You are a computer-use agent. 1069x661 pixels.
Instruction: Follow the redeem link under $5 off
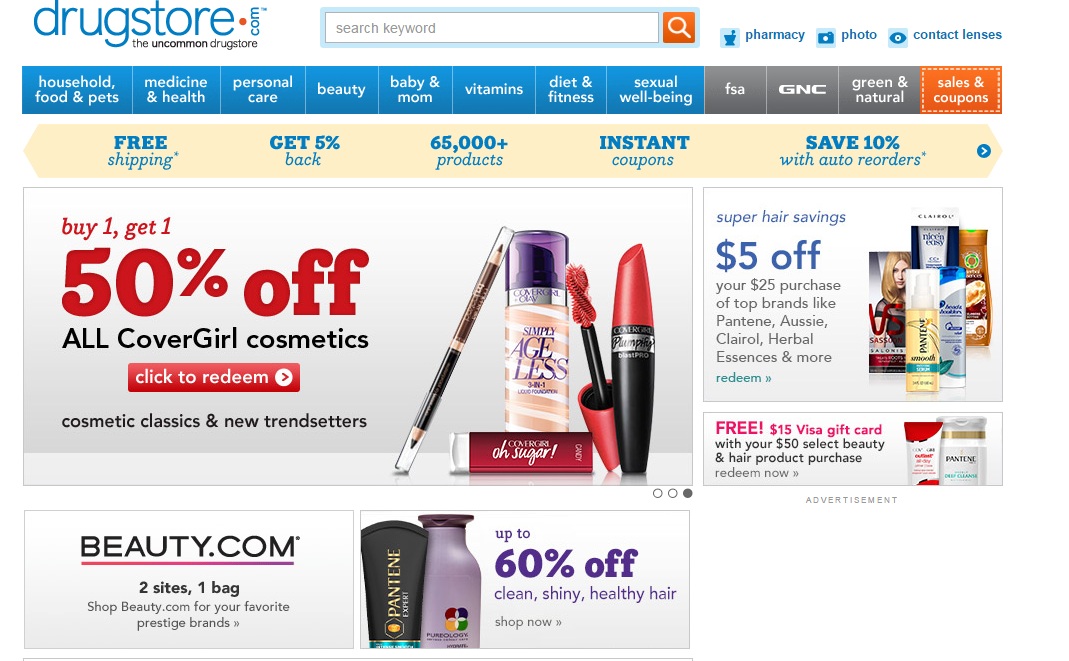point(743,378)
